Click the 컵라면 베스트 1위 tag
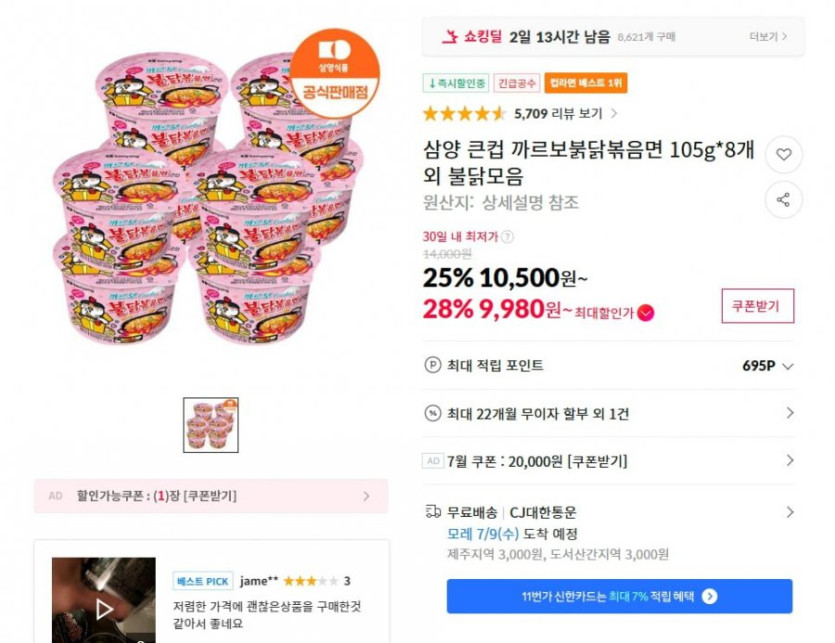The width and height of the screenshot is (835, 643). coord(587,83)
